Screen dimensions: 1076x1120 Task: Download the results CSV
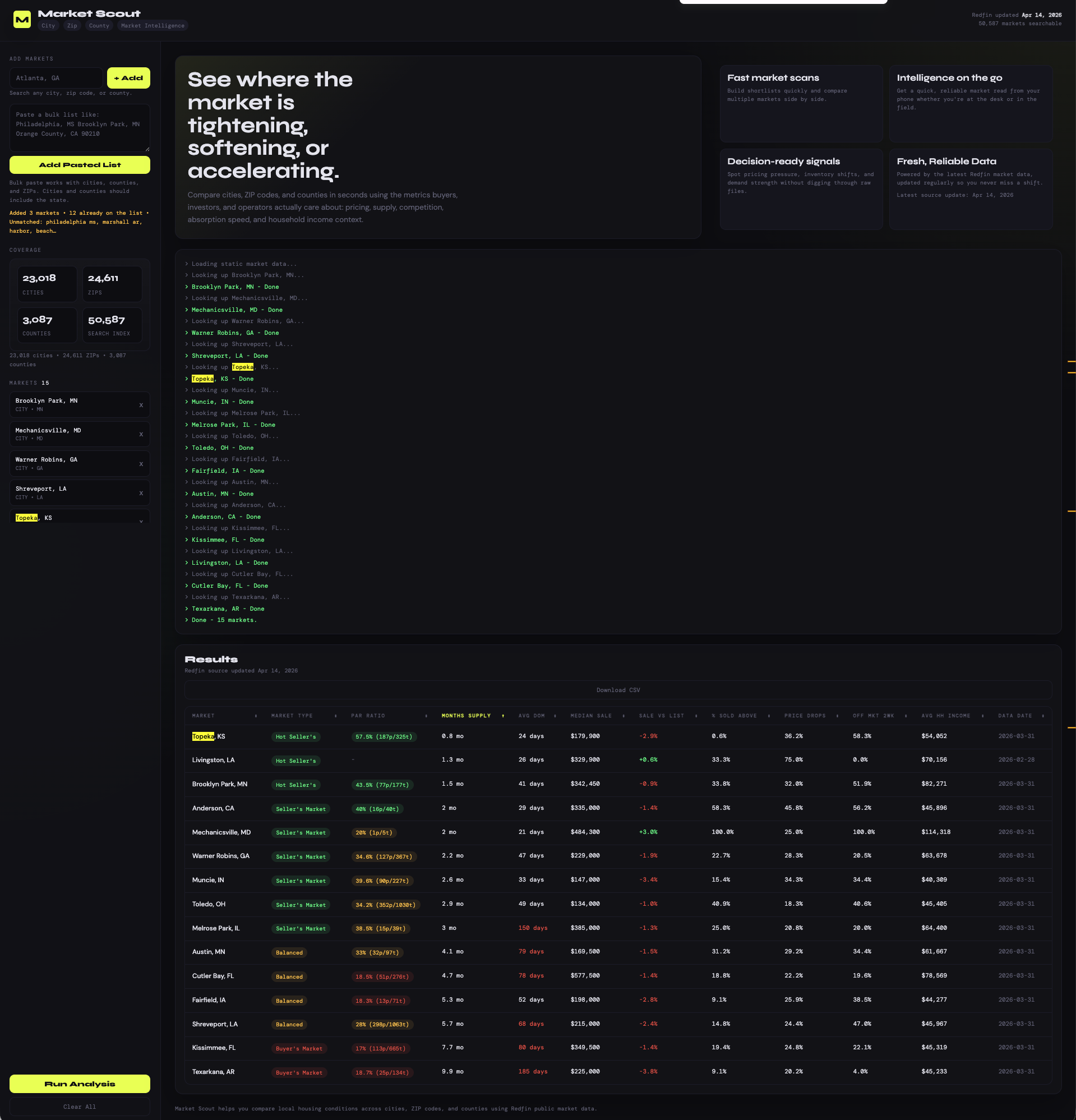(618, 690)
